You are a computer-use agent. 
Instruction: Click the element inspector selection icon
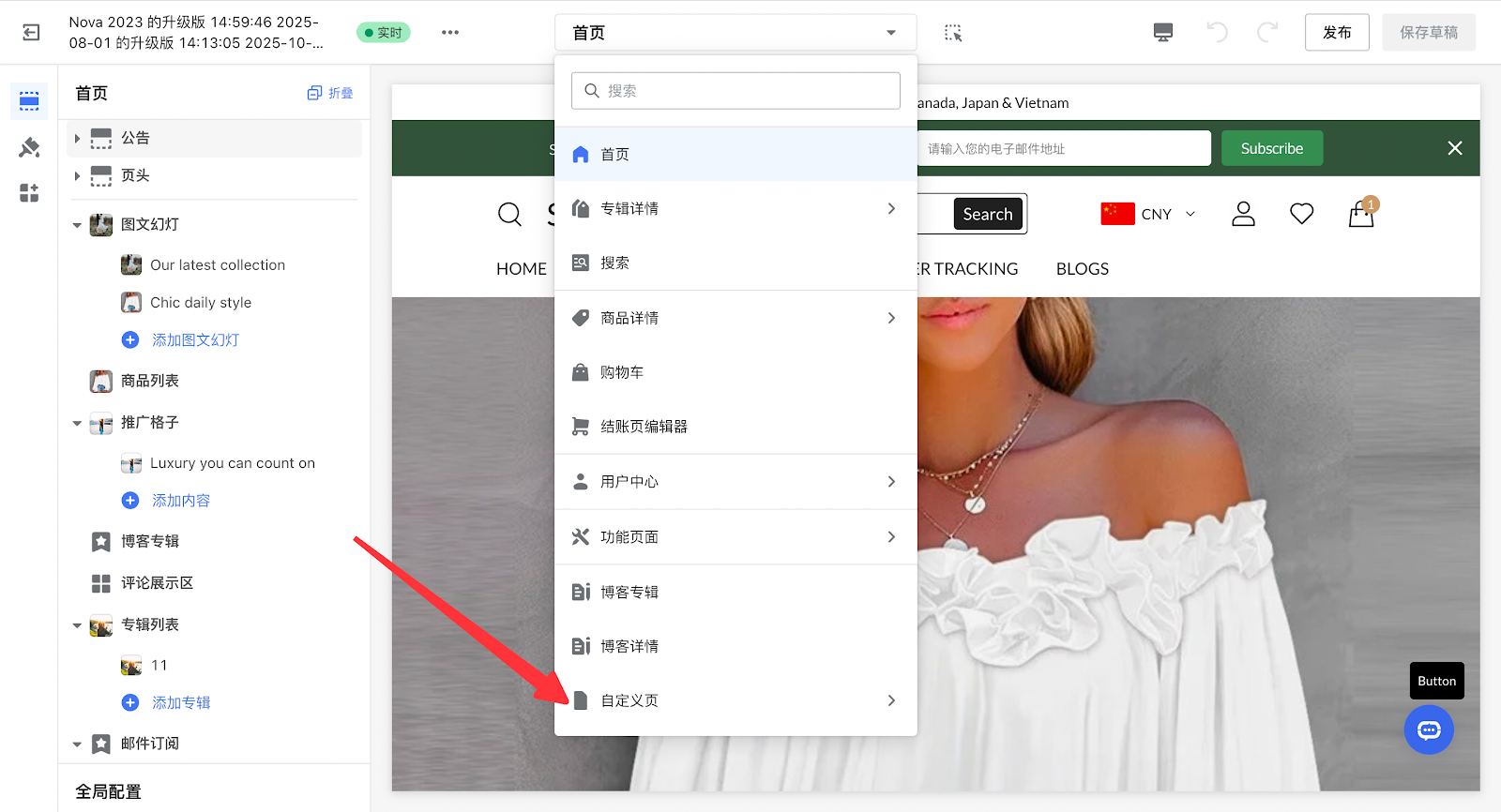tap(953, 33)
